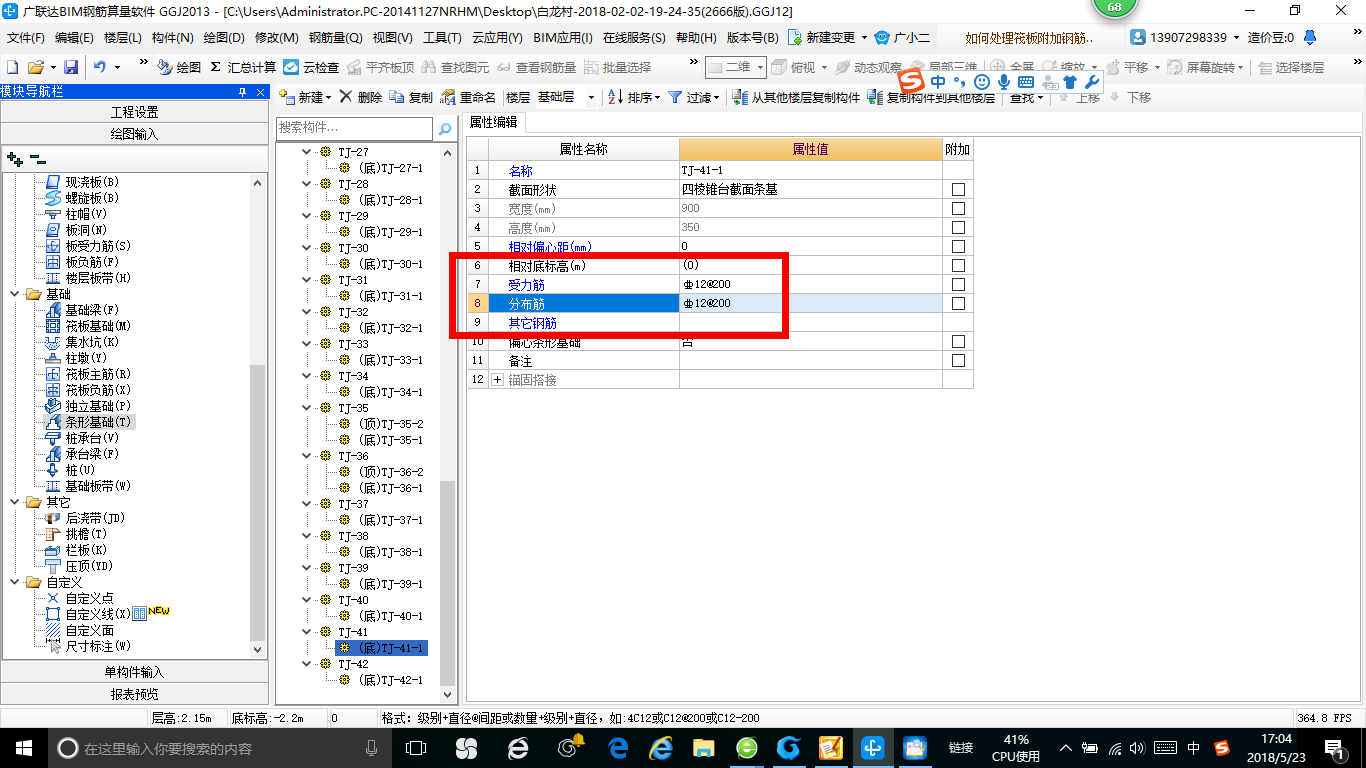
Task: Toggle 附加 checkbox for 相对偏心距 row
Action: pos(958,246)
